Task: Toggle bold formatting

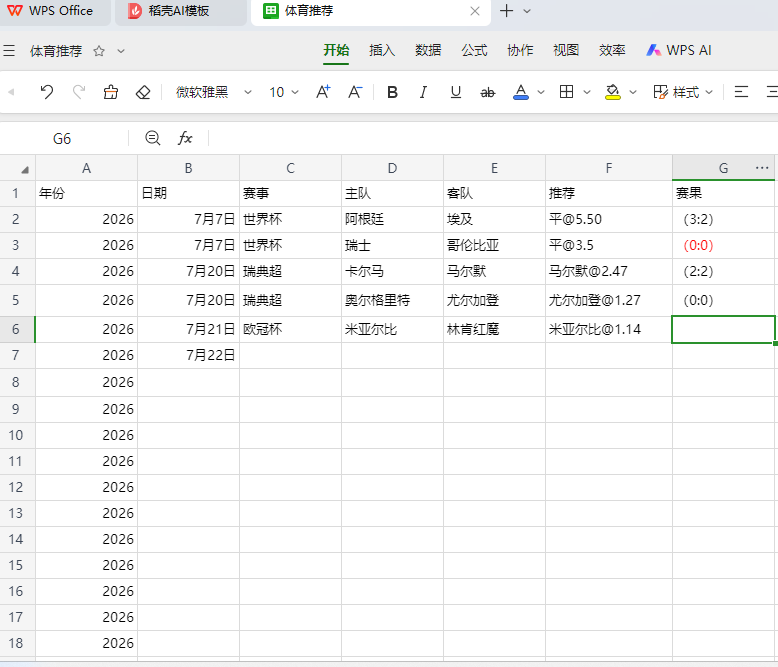Action: click(392, 92)
